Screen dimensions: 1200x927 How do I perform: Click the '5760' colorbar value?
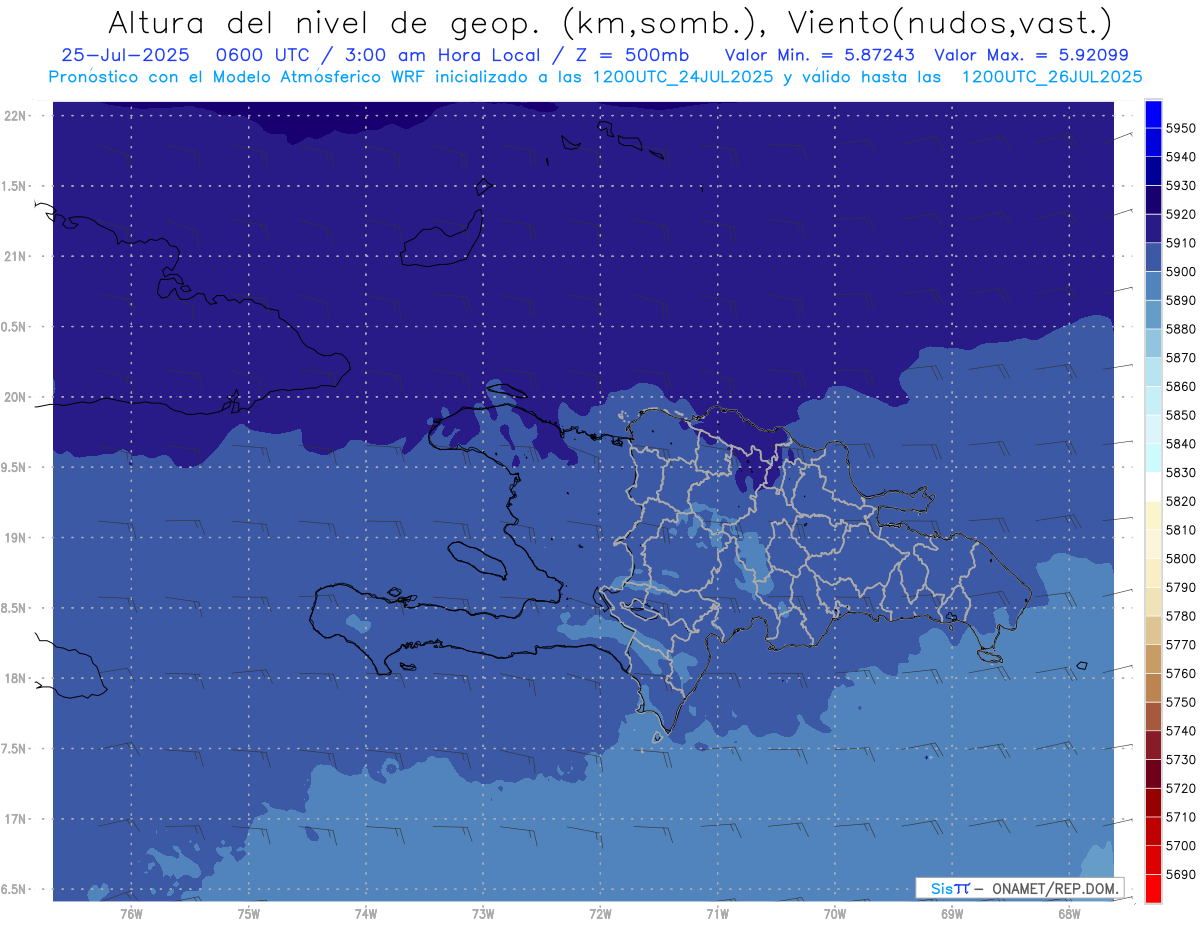point(1180,673)
